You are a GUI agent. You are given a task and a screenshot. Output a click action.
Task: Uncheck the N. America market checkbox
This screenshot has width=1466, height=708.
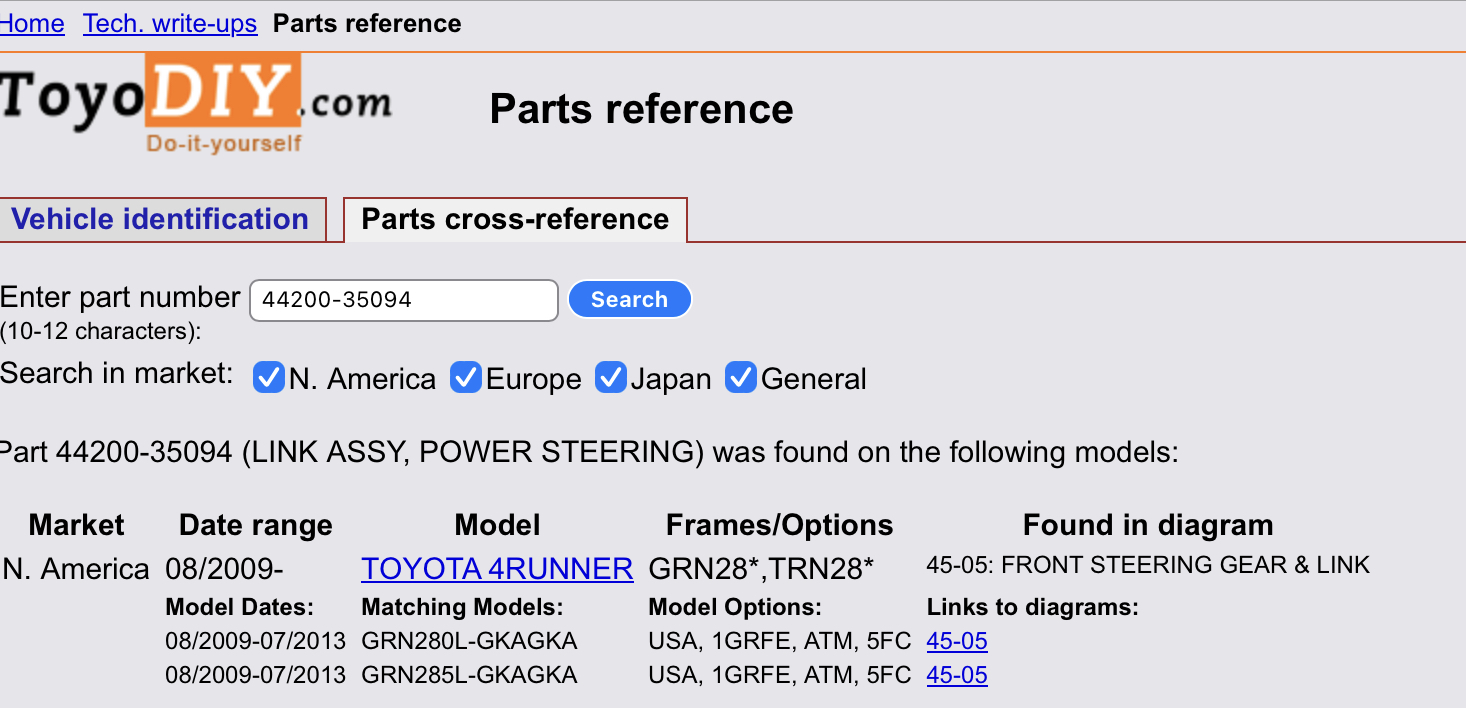click(x=268, y=378)
